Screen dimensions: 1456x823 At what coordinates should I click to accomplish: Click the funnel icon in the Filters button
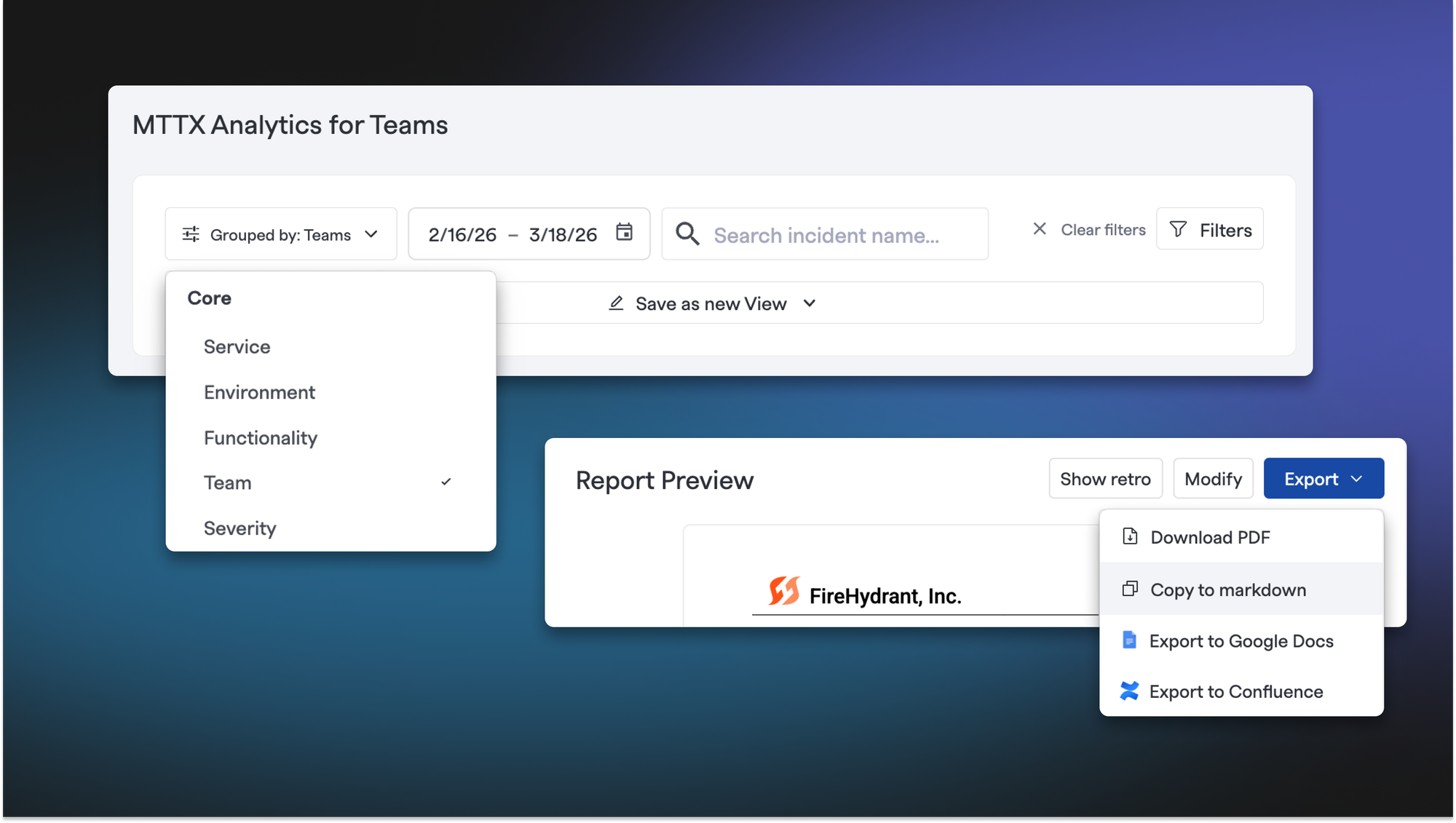[1178, 230]
